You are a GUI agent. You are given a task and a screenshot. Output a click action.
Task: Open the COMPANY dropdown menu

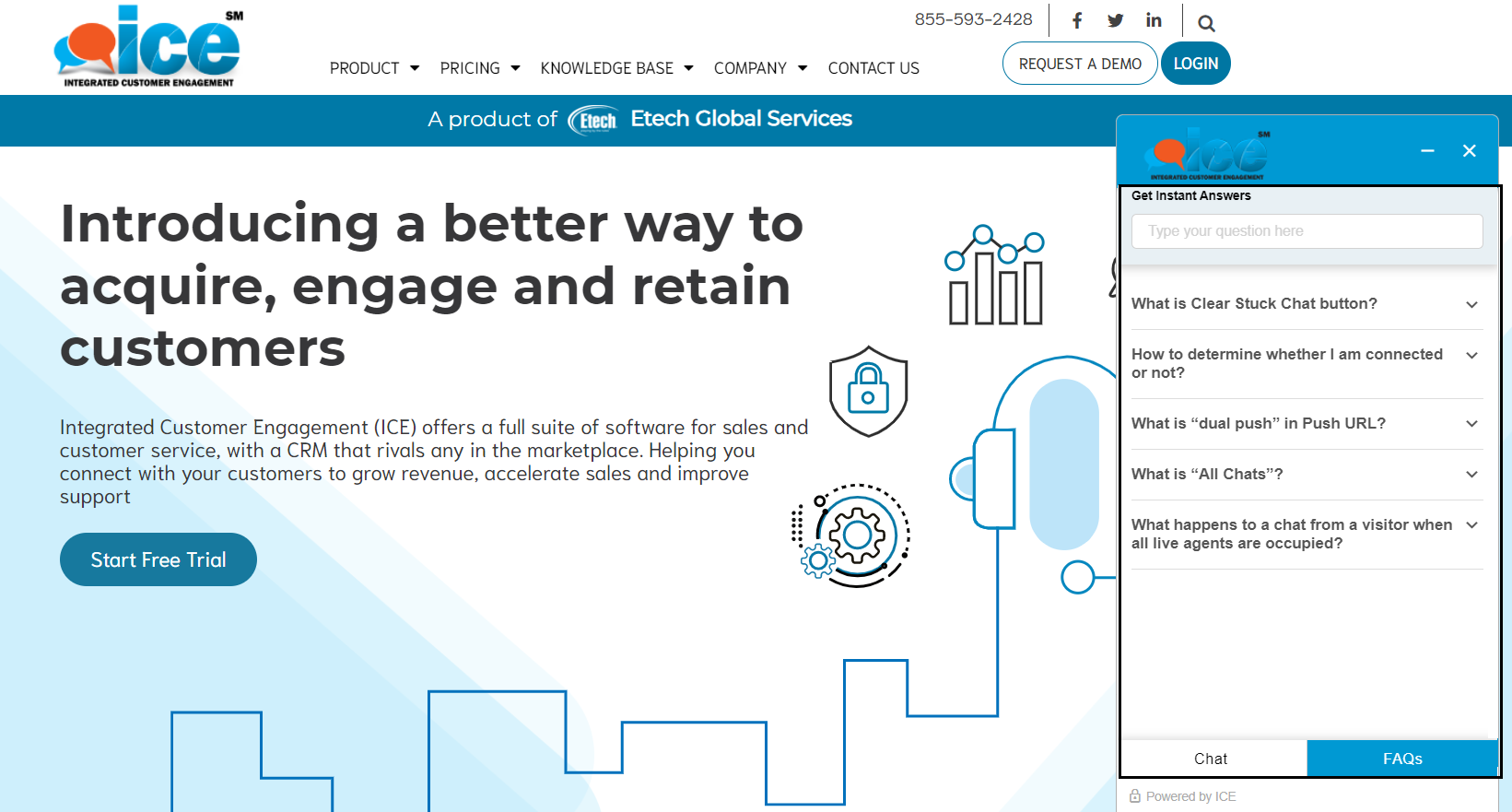[760, 68]
